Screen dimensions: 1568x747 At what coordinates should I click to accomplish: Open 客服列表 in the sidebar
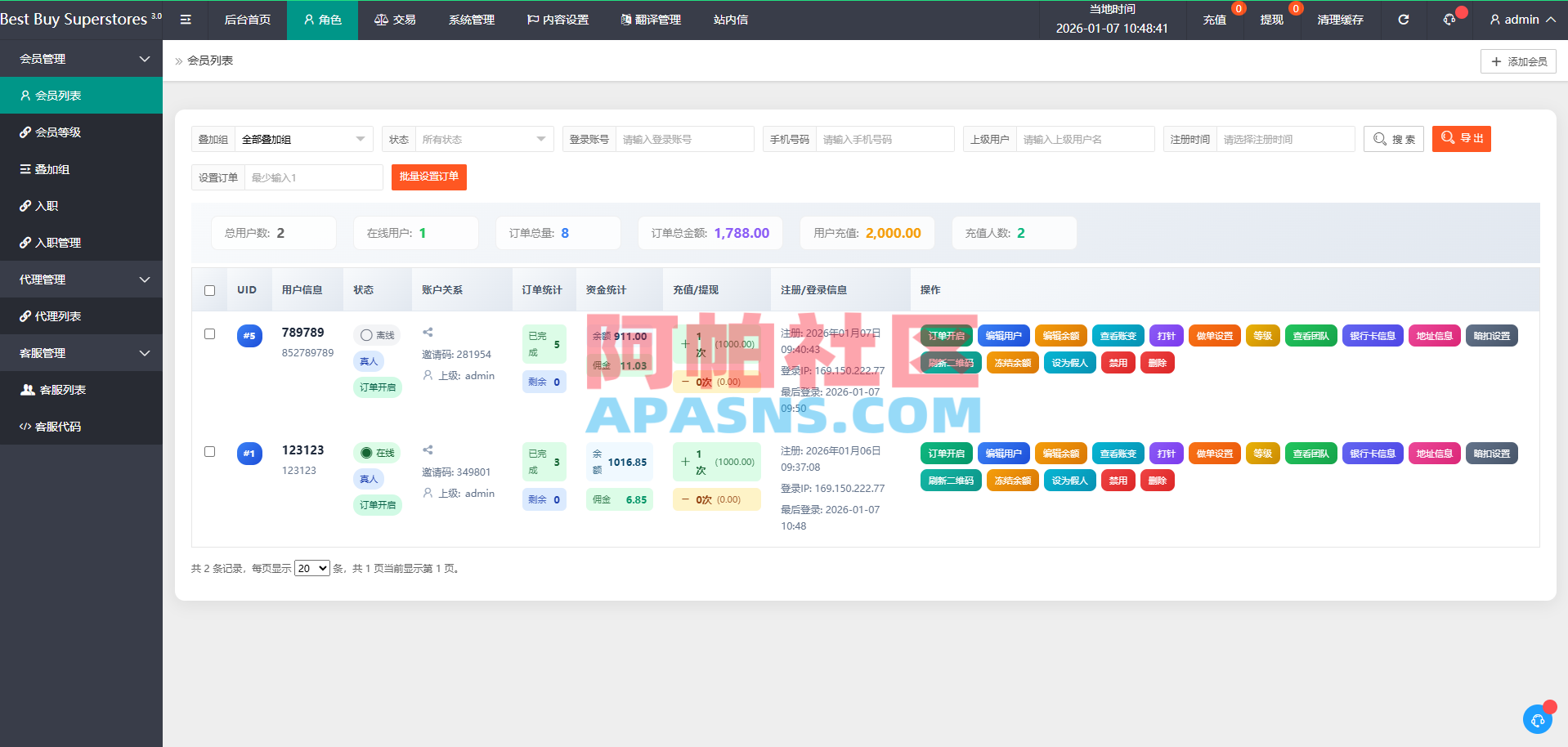click(81, 389)
